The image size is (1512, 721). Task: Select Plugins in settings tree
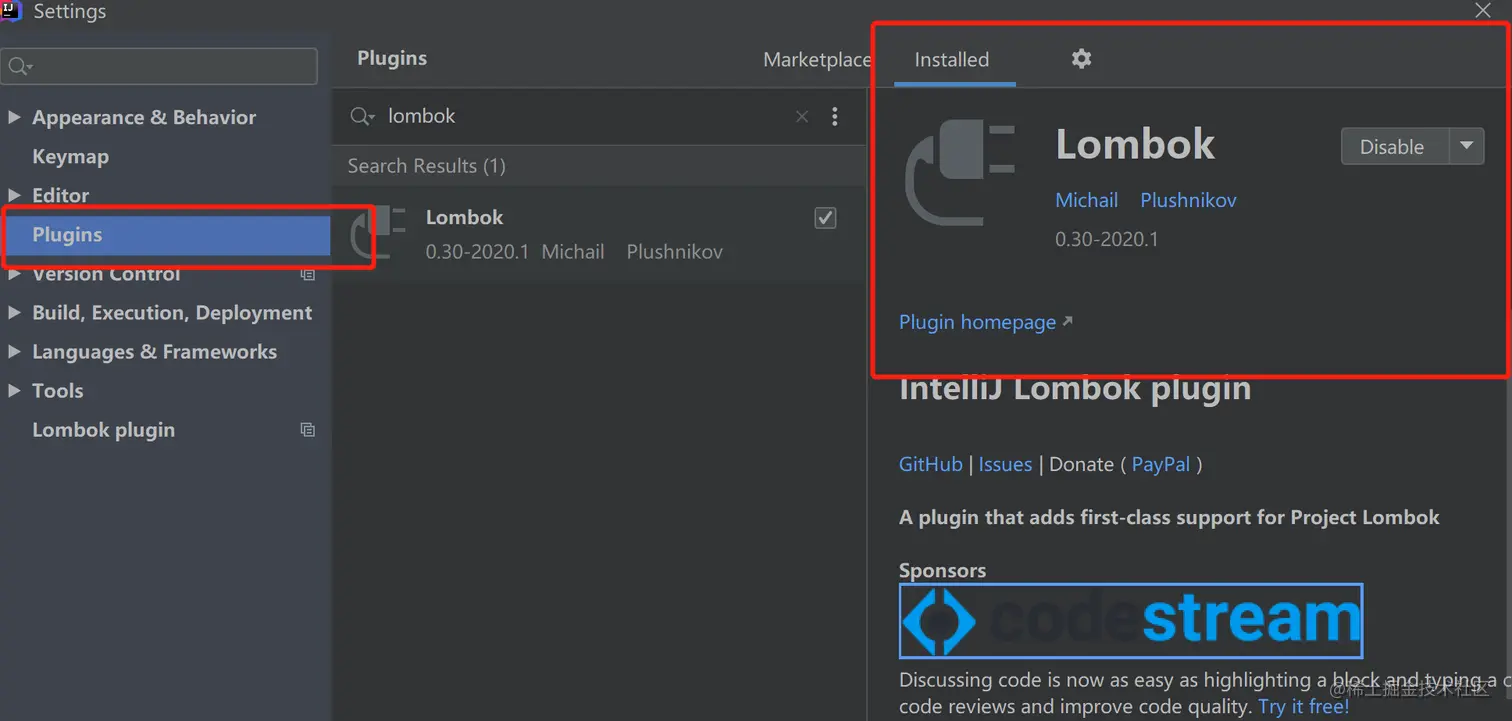[165, 235]
